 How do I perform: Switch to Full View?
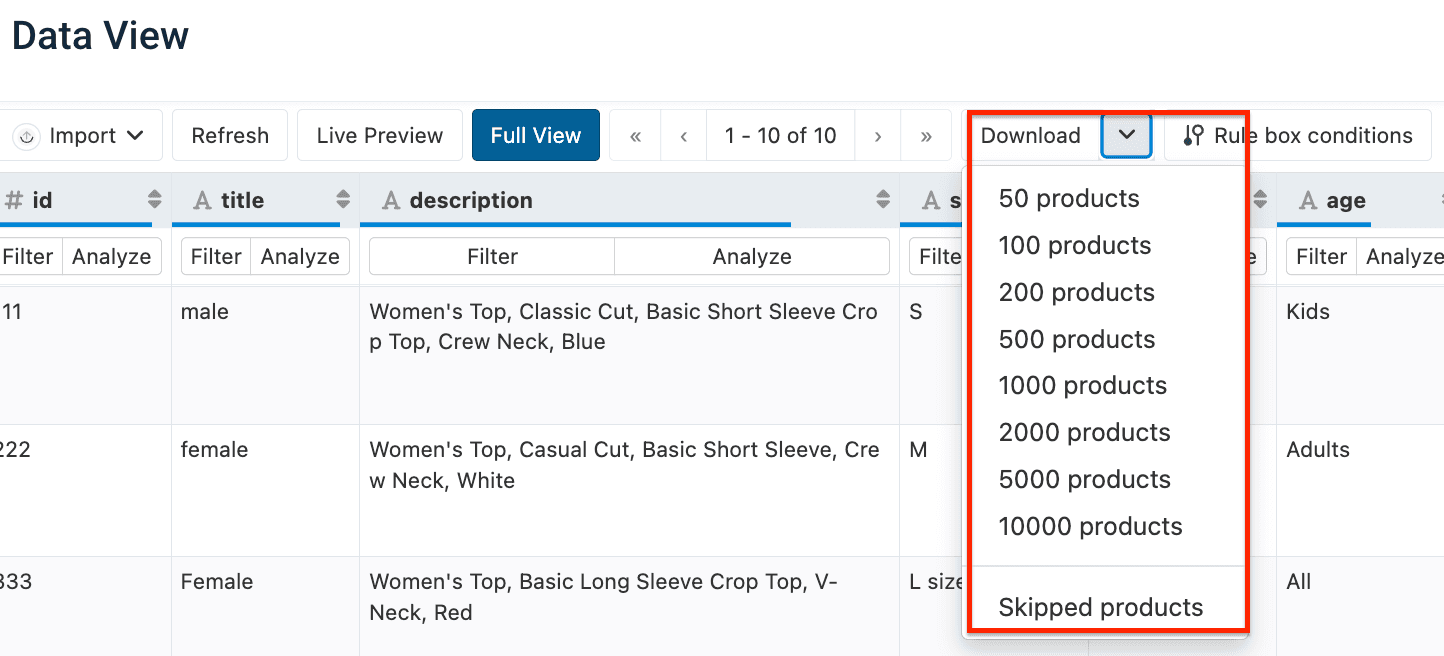click(535, 136)
